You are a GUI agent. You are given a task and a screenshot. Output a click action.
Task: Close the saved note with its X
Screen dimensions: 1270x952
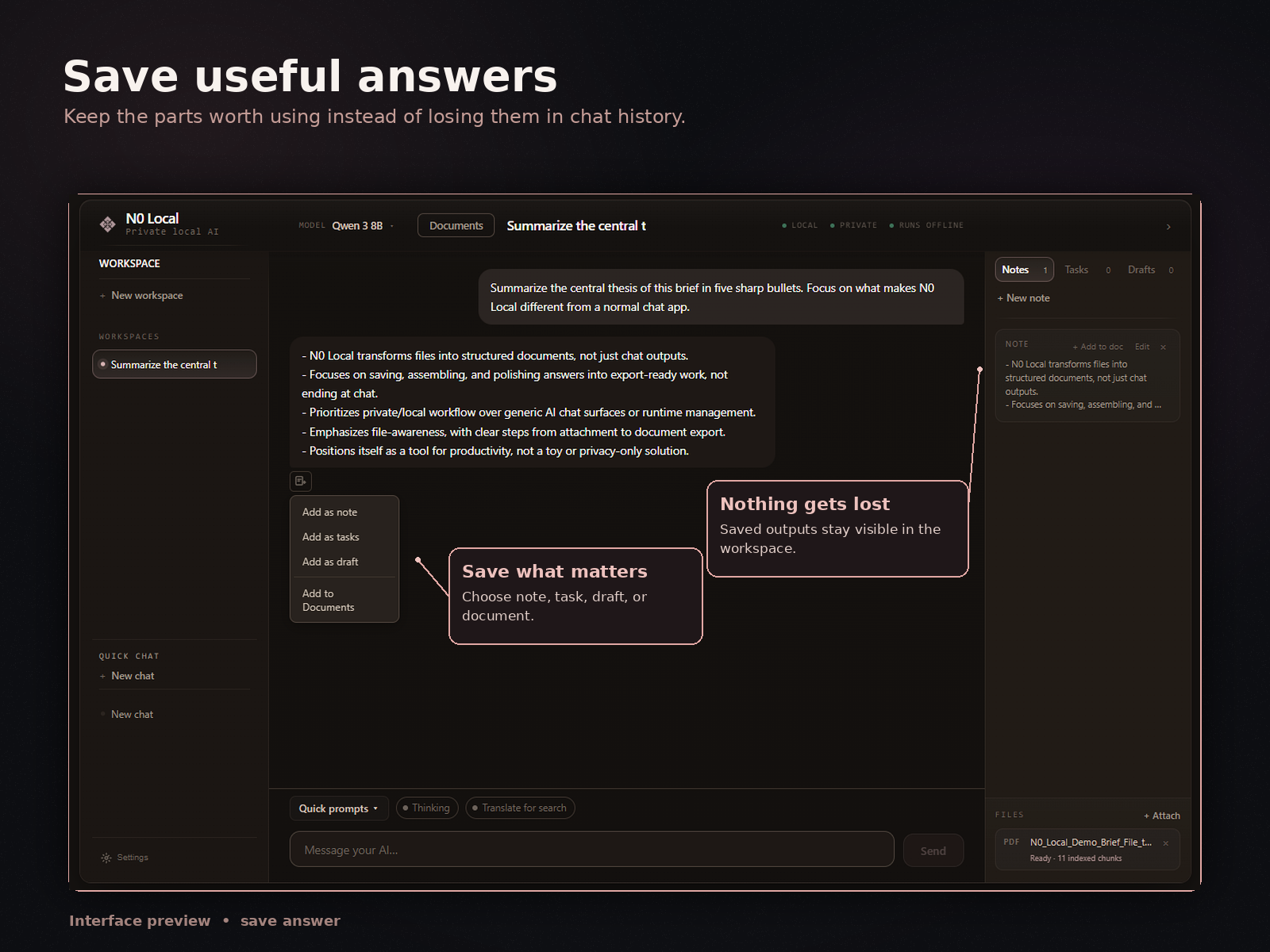coord(1163,347)
